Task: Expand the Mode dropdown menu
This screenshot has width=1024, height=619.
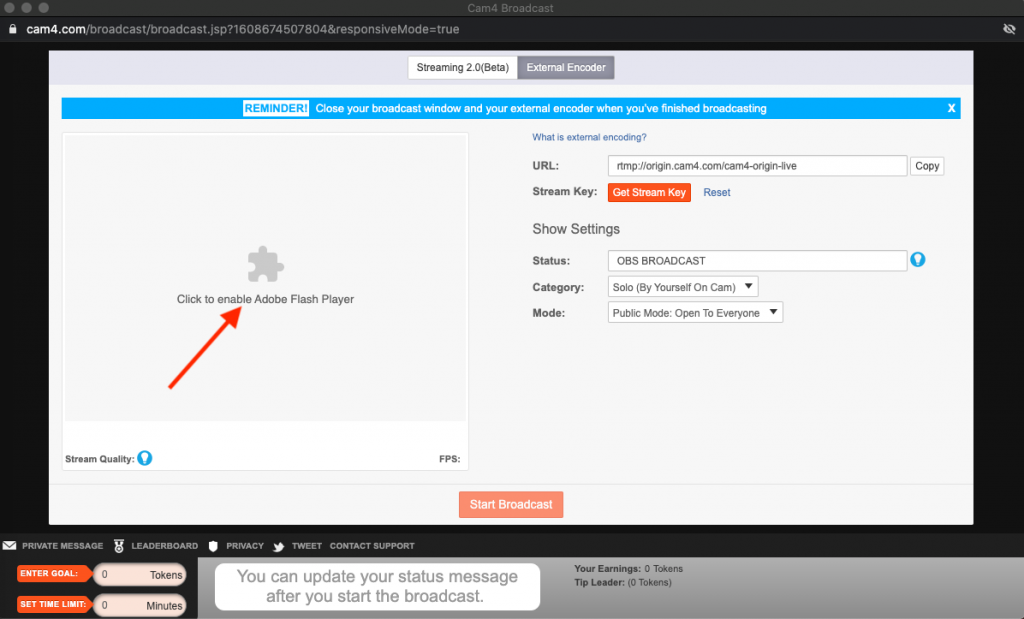Action: click(x=695, y=313)
